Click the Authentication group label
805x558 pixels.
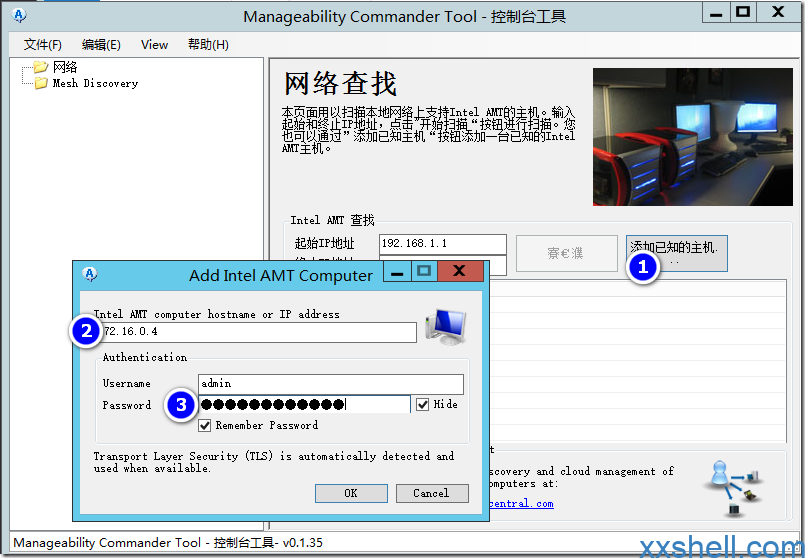(x=145, y=357)
